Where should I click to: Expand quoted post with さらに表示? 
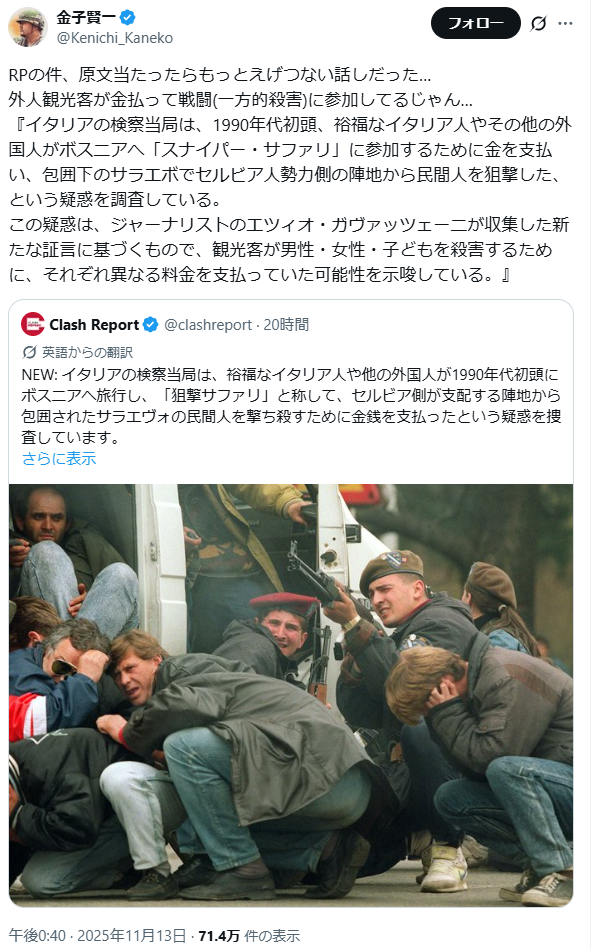point(59,459)
